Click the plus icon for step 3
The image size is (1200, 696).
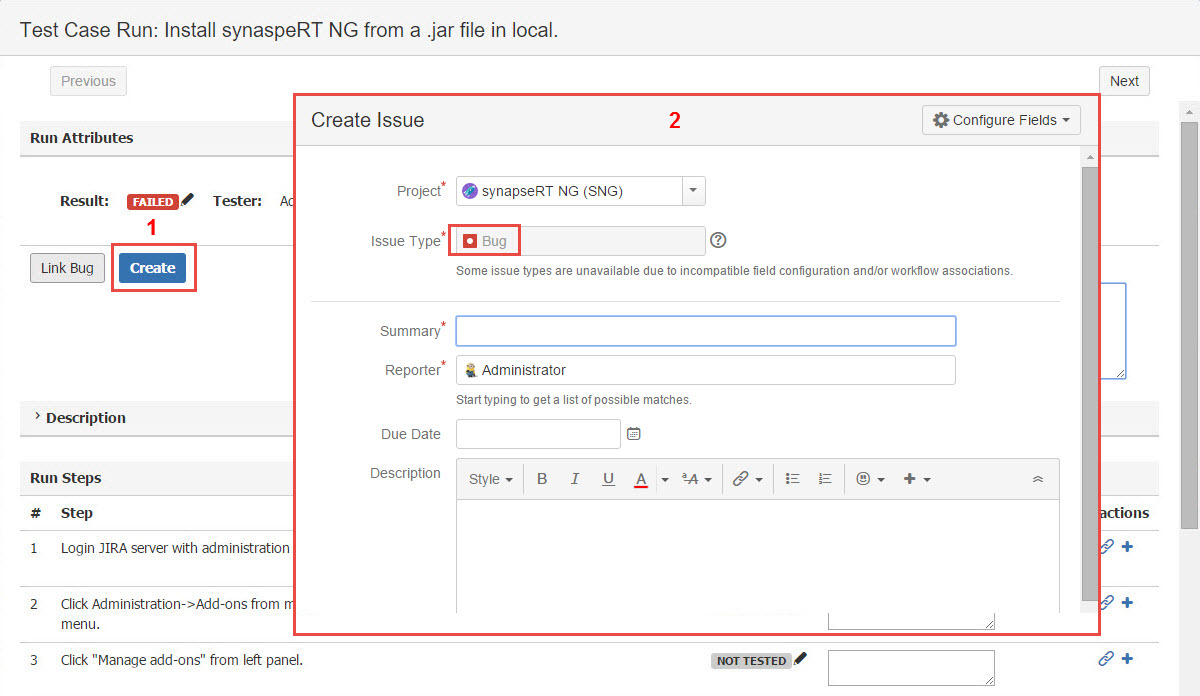pos(1127,658)
